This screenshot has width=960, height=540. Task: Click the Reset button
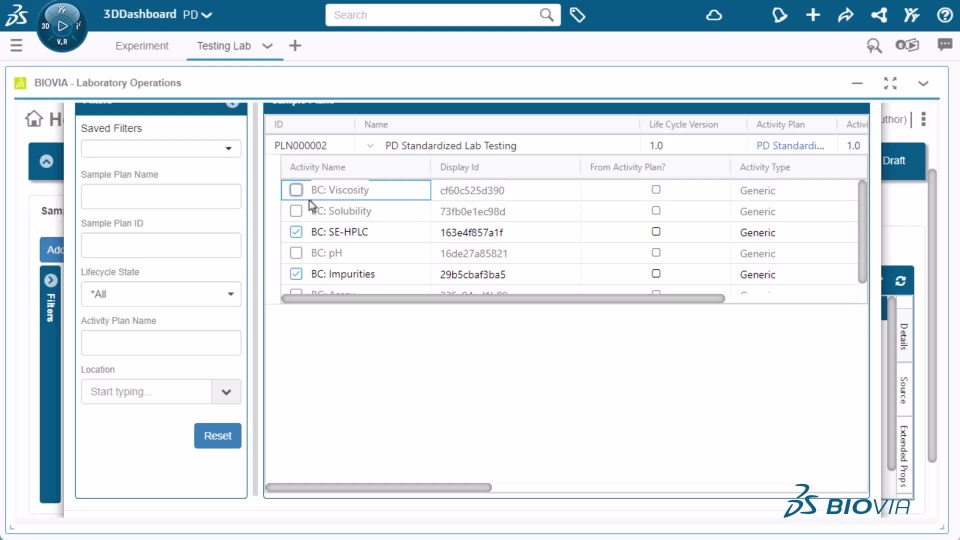(x=217, y=436)
